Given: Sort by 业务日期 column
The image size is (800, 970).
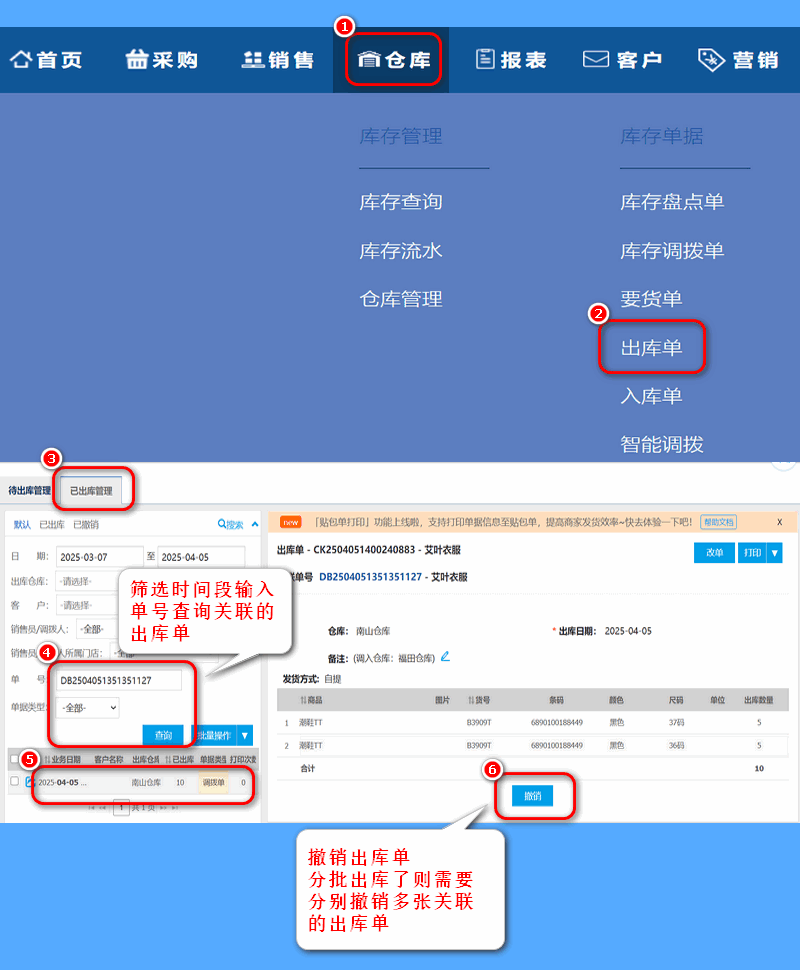Looking at the screenshot, I should (62, 759).
